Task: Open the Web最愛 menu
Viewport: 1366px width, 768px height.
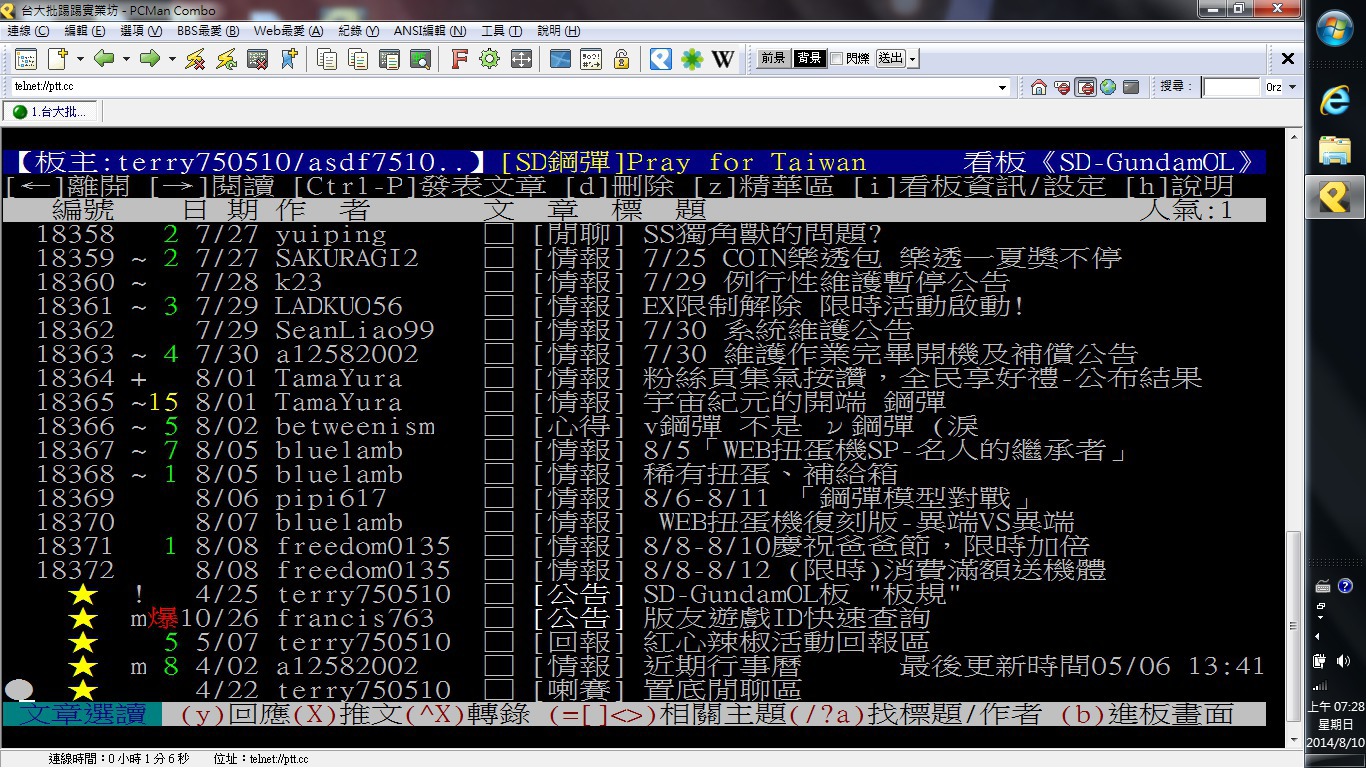Action: [x=288, y=31]
